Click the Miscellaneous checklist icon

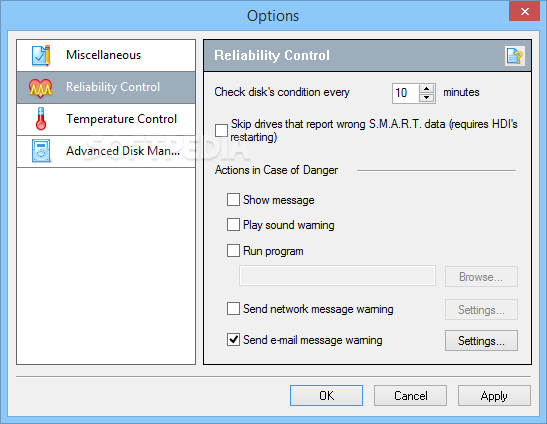coord(41,55)
